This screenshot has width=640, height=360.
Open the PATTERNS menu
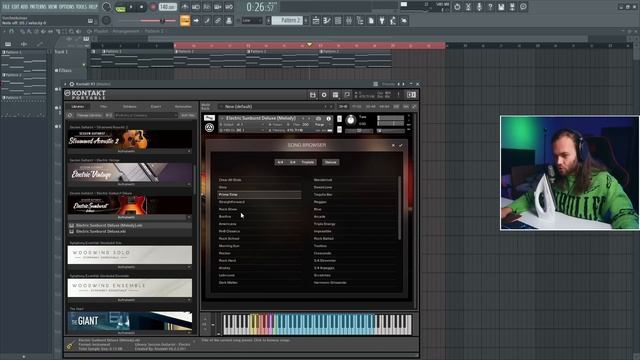38,7
